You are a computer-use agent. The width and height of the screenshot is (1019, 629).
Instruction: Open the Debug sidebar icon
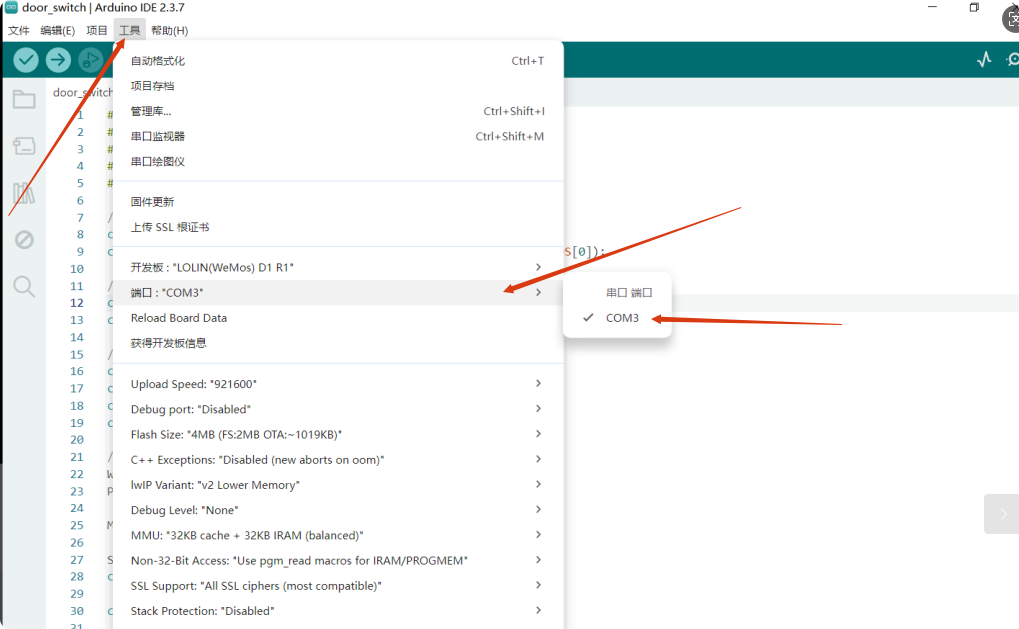[x=24, y=240]
